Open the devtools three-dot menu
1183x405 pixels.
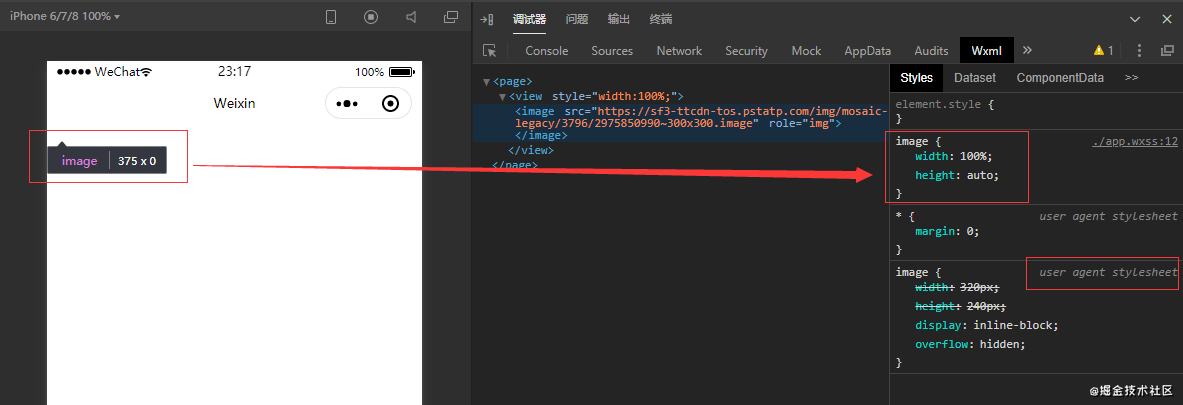pyautogui.click(x=1139, y=51)
